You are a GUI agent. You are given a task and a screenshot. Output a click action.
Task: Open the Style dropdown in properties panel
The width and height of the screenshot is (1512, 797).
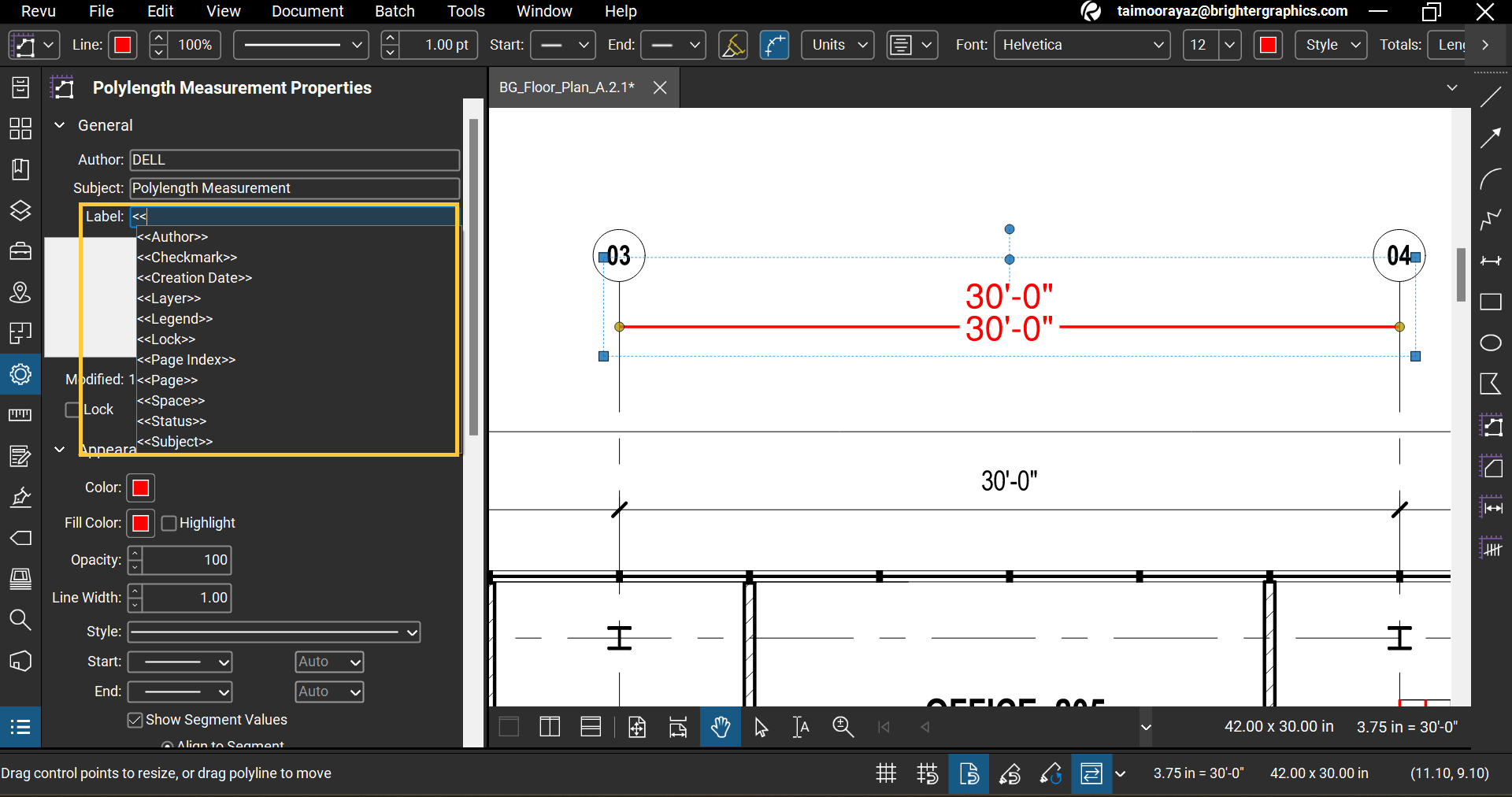[x=274, y=632]
